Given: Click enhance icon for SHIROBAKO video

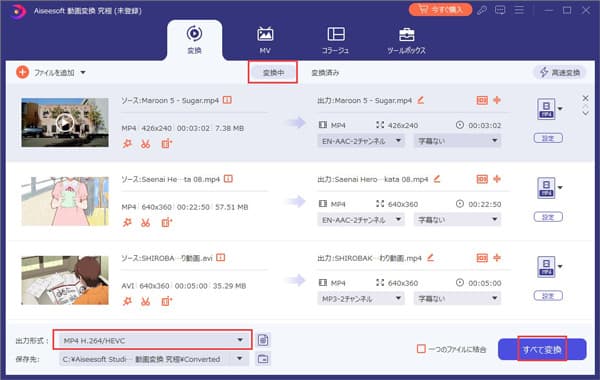Looking at the screenshot, I should 127,301.
